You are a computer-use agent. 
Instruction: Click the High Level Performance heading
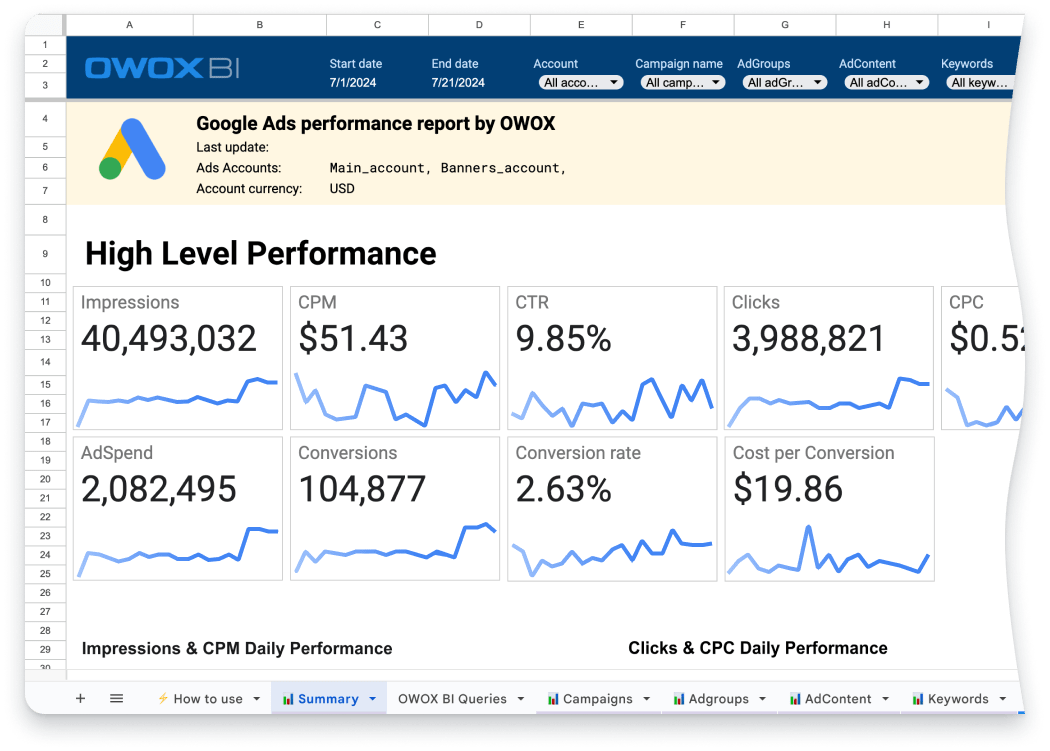pos(260,254)
